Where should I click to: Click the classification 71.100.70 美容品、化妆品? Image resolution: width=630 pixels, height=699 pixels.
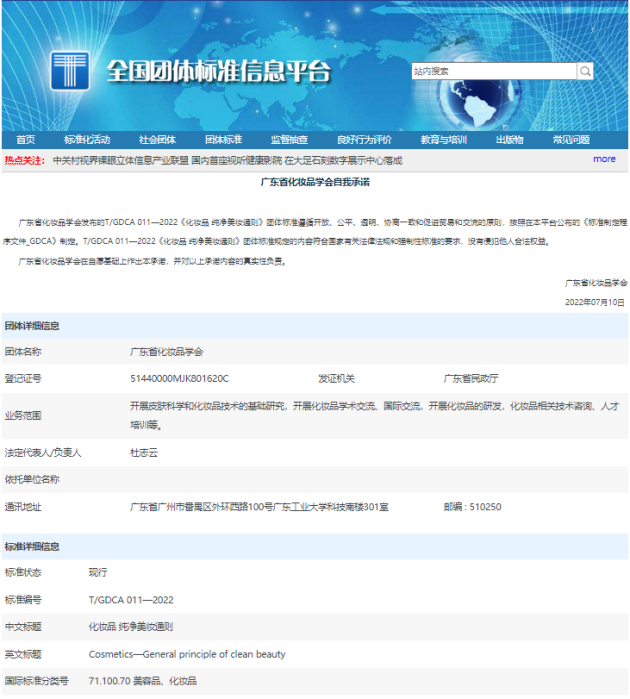click(143, 681)
